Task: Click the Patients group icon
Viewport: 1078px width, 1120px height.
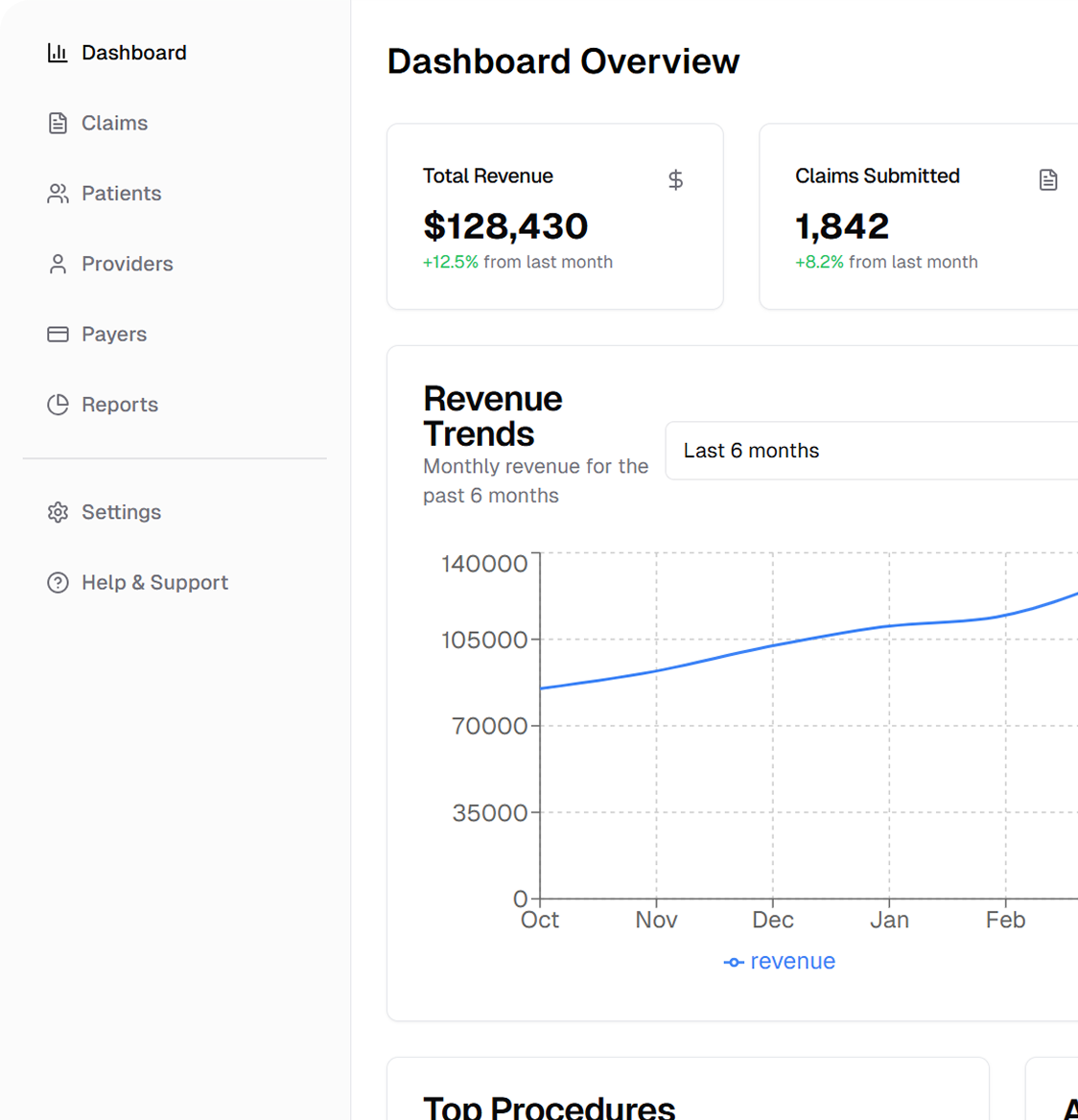Action: click(x=58, y=194)
